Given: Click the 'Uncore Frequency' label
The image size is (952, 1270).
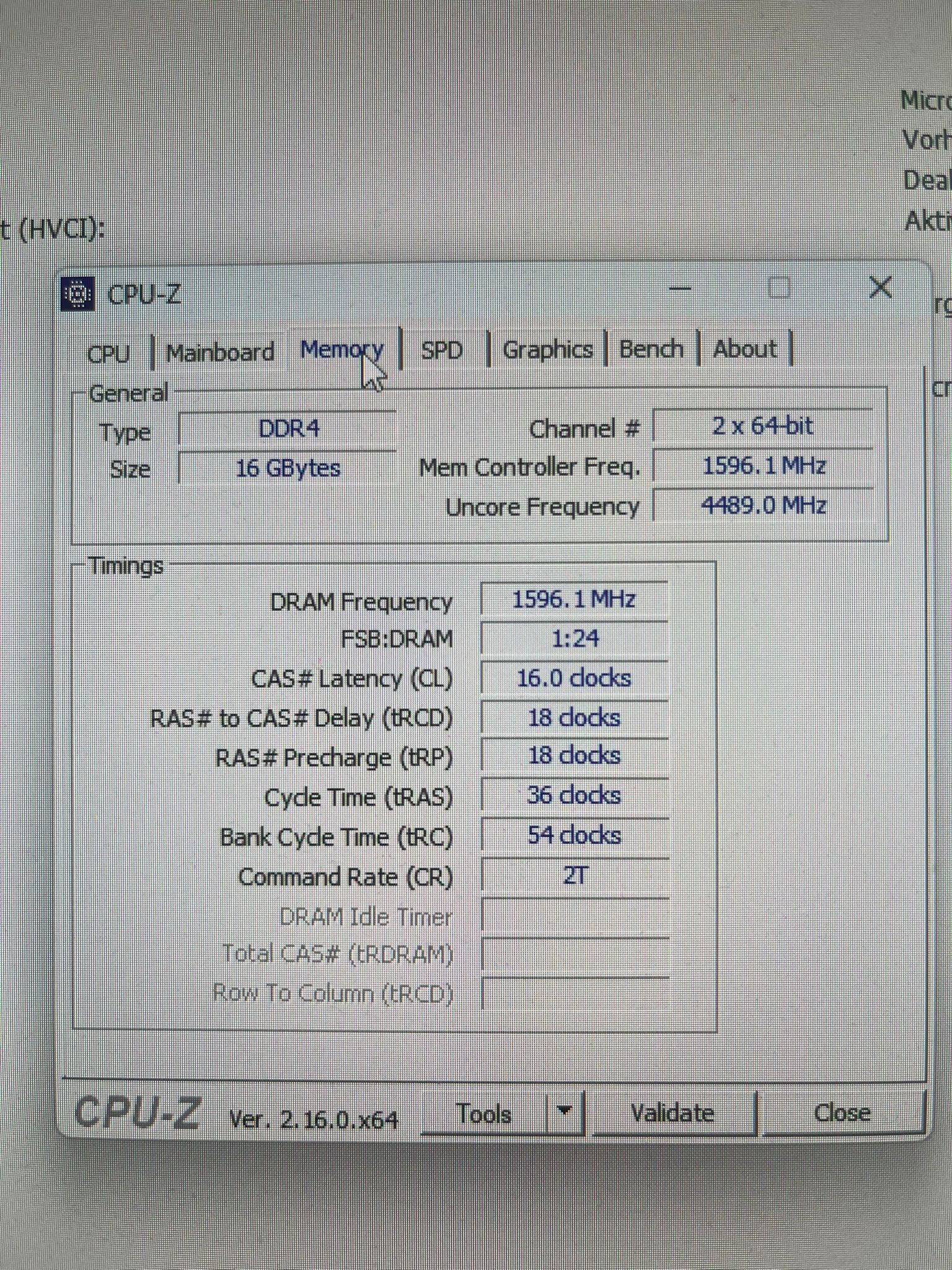Looking at the screenshot, I should pyautogui.click(x=542, y=507).
